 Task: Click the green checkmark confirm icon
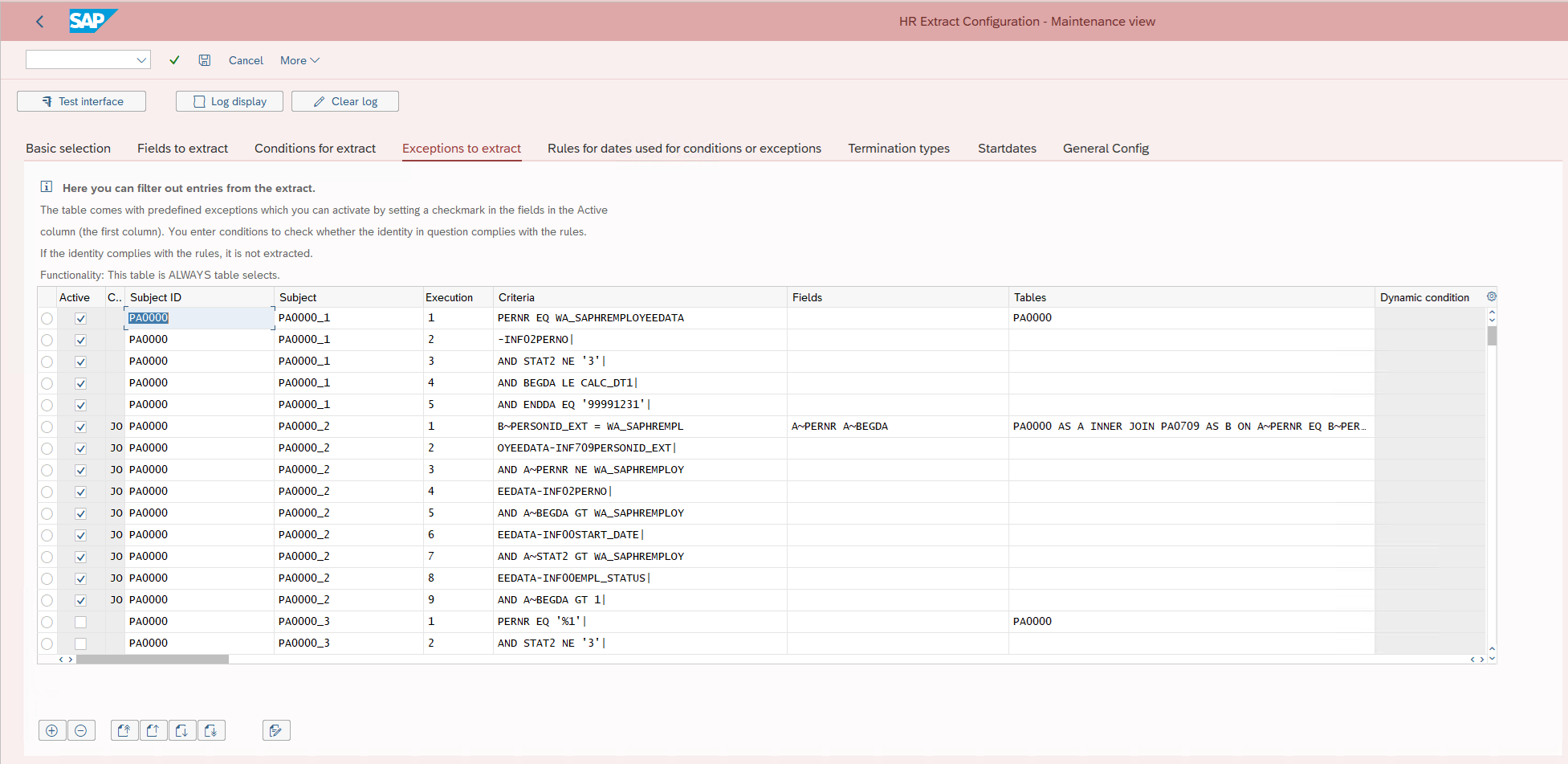point(174,60)
